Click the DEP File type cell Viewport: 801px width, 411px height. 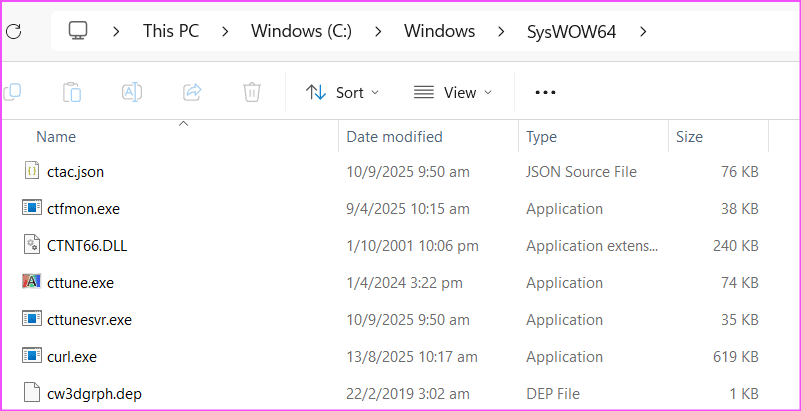click(553, 394)
